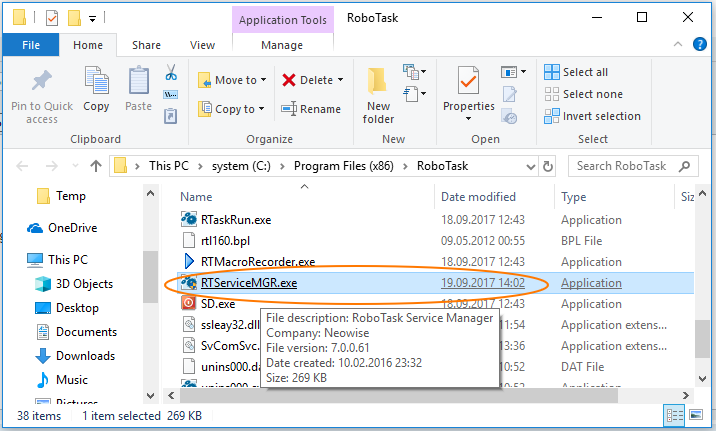The image size is (716, 431).
Task: Expand Easy access dropdown
Action: [414, 94]
